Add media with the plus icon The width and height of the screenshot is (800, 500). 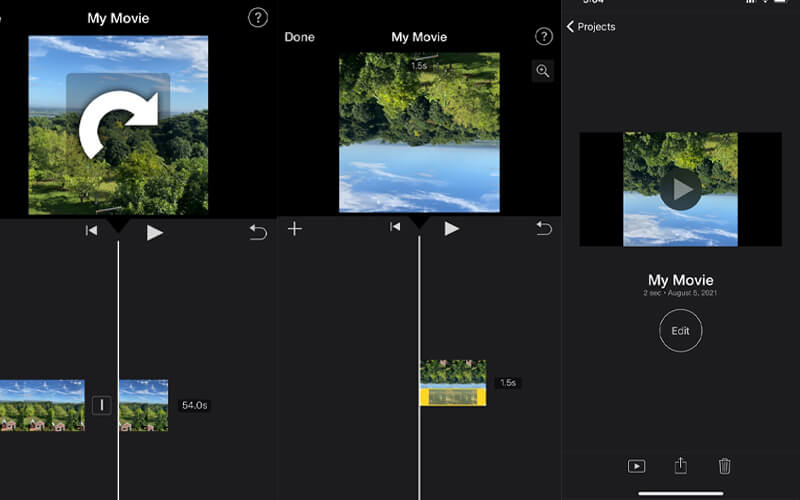point(295,229)
